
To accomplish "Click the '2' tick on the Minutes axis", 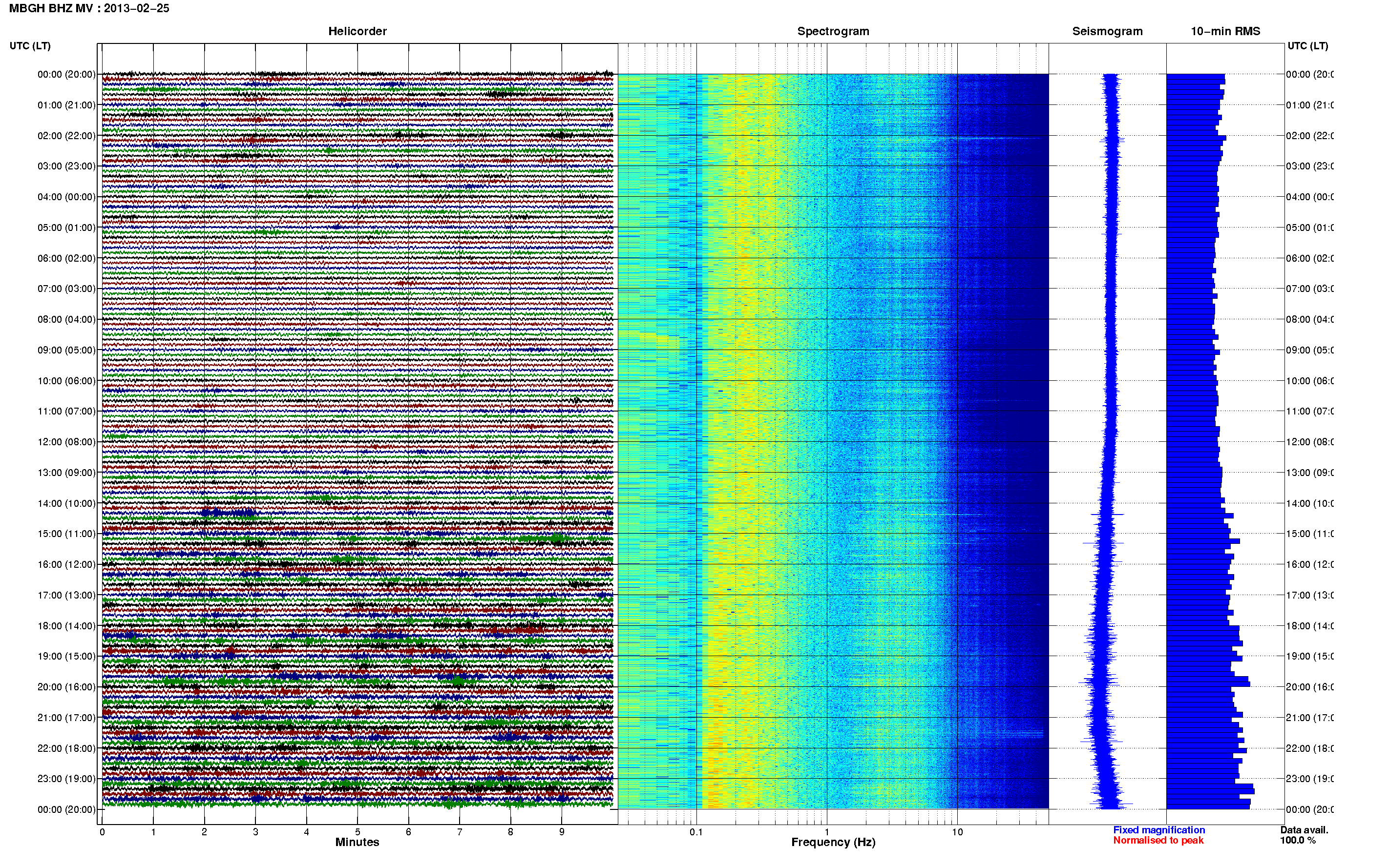I will pos(205,832).
